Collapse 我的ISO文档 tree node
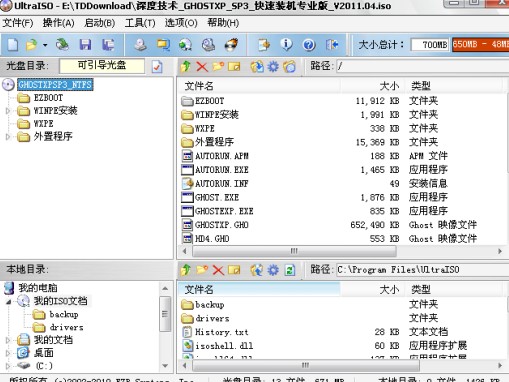 point(9,301)
